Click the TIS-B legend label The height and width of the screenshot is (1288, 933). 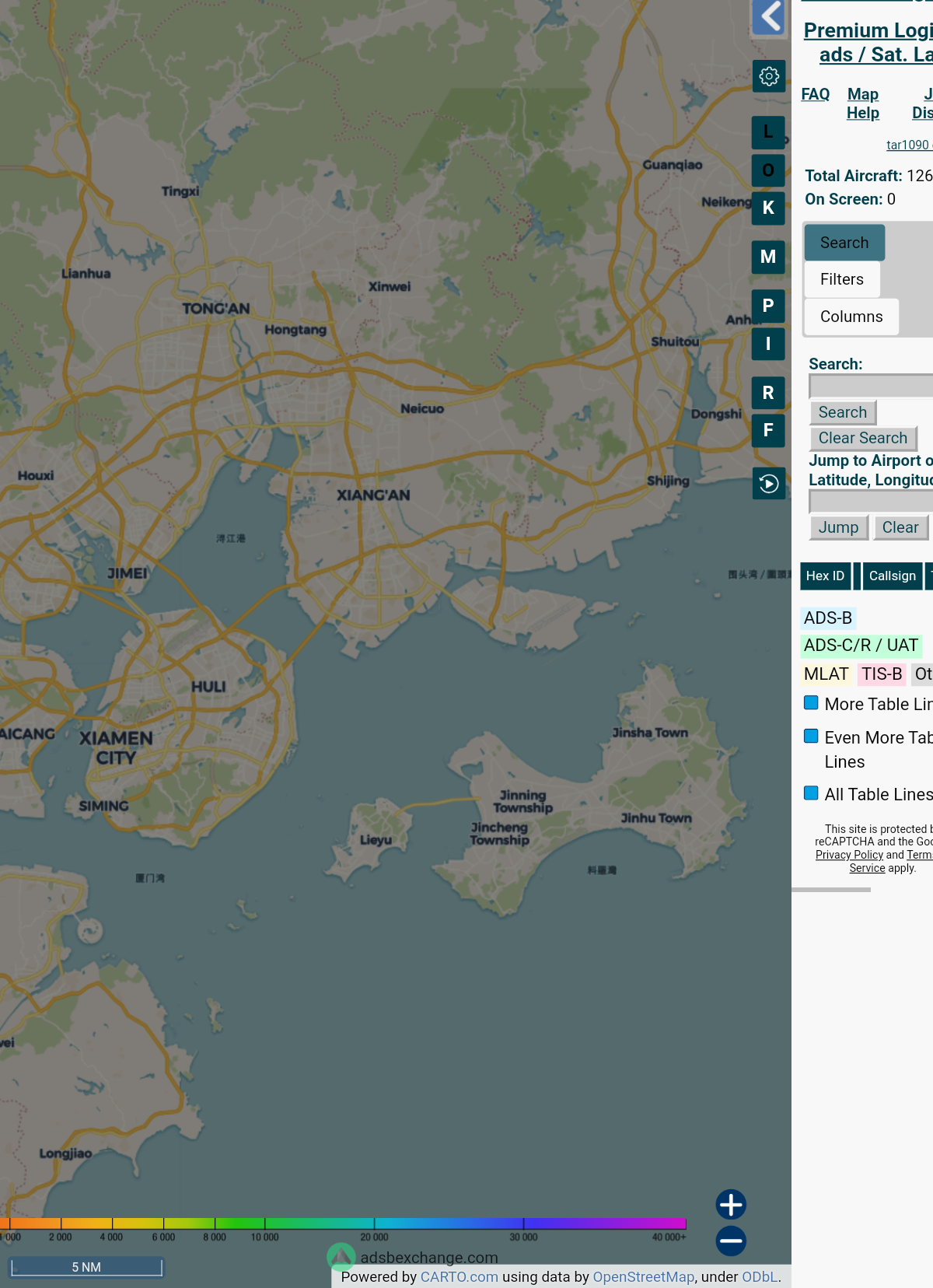click(x=882, y=674)
